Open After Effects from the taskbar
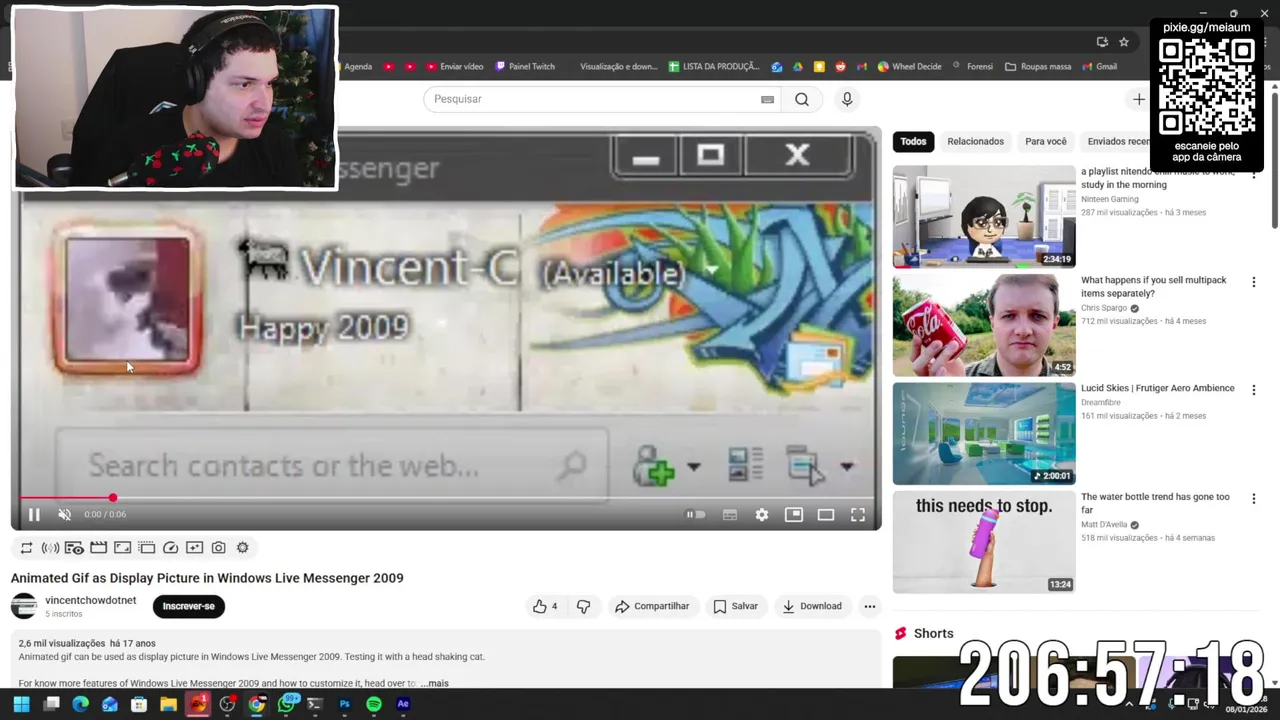This screenshot has width=1280, height=720. point(403,704)
